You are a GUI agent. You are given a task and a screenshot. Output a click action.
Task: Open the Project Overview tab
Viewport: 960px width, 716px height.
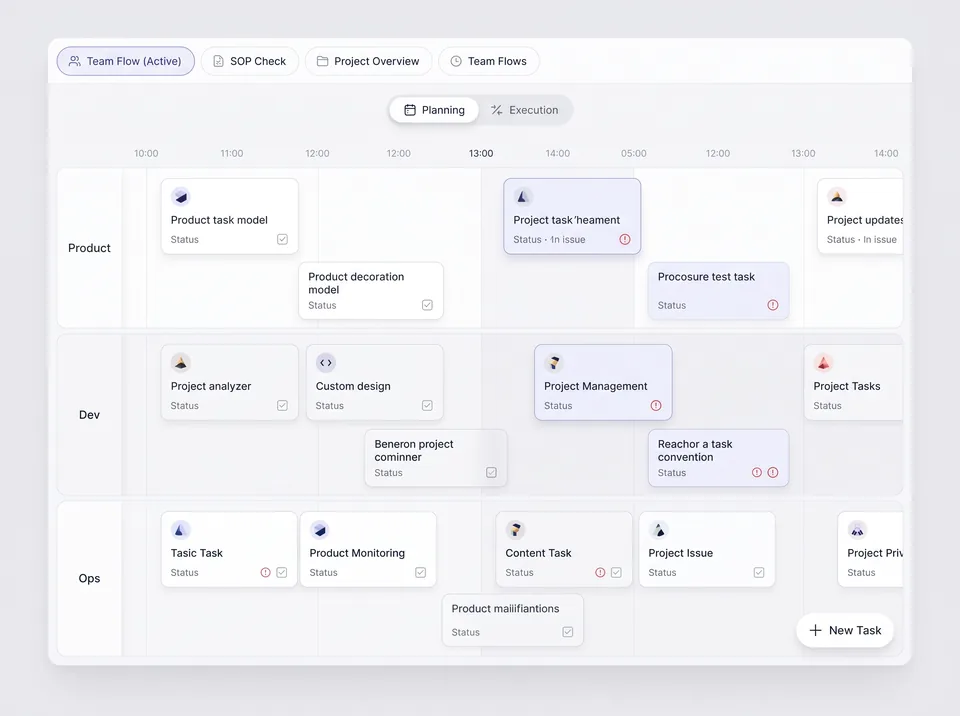coord(369,61)
